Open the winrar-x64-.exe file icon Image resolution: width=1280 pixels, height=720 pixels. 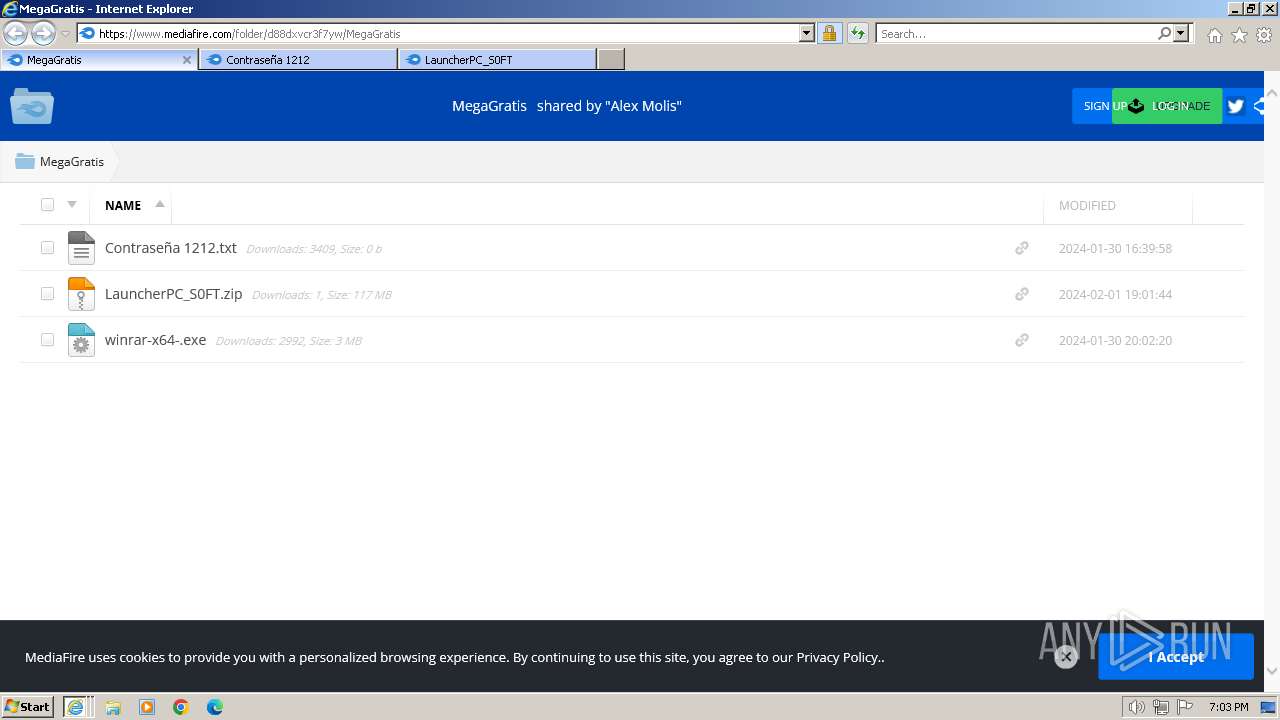click(81, 340)
